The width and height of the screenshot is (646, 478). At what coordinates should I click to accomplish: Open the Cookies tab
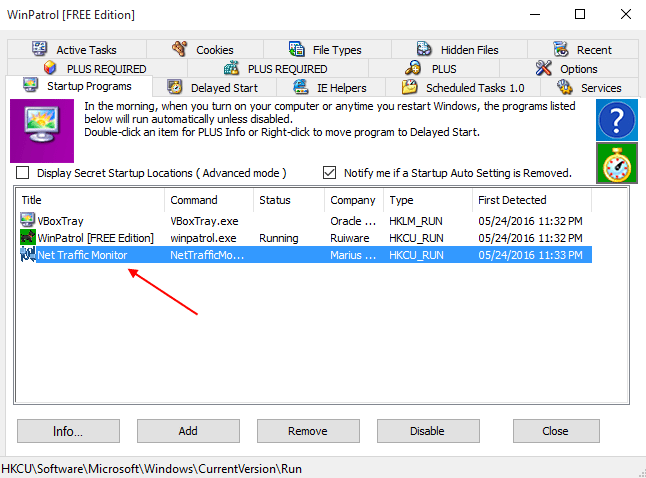205,49
